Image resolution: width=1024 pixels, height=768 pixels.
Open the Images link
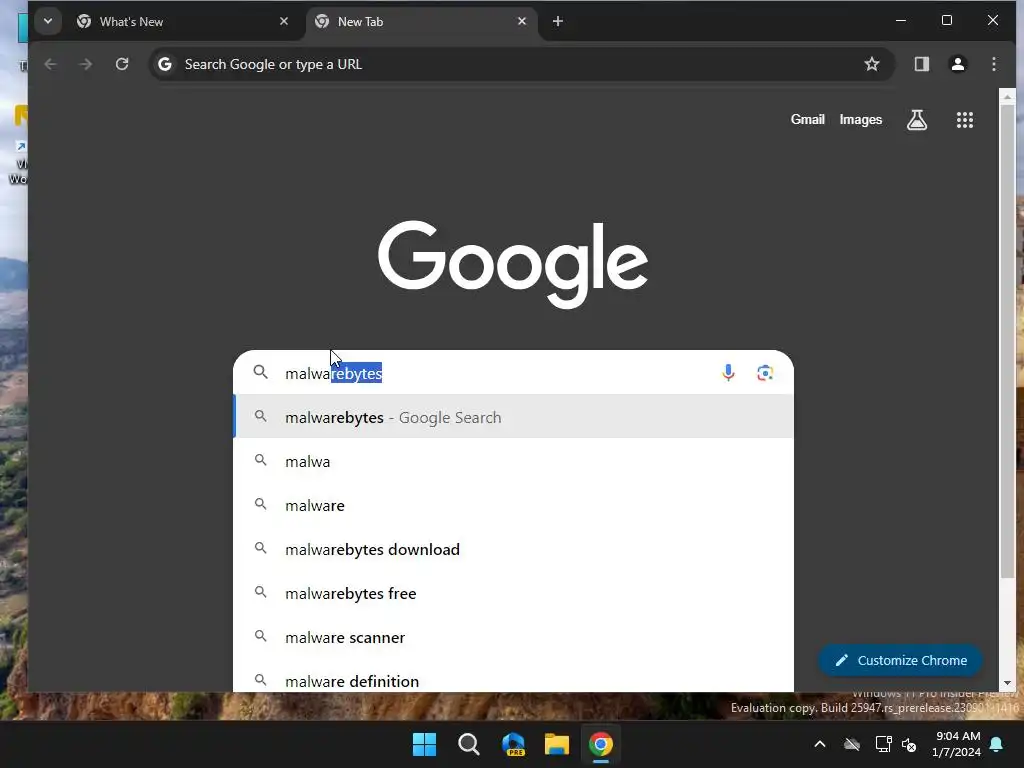tap(861, 120)
